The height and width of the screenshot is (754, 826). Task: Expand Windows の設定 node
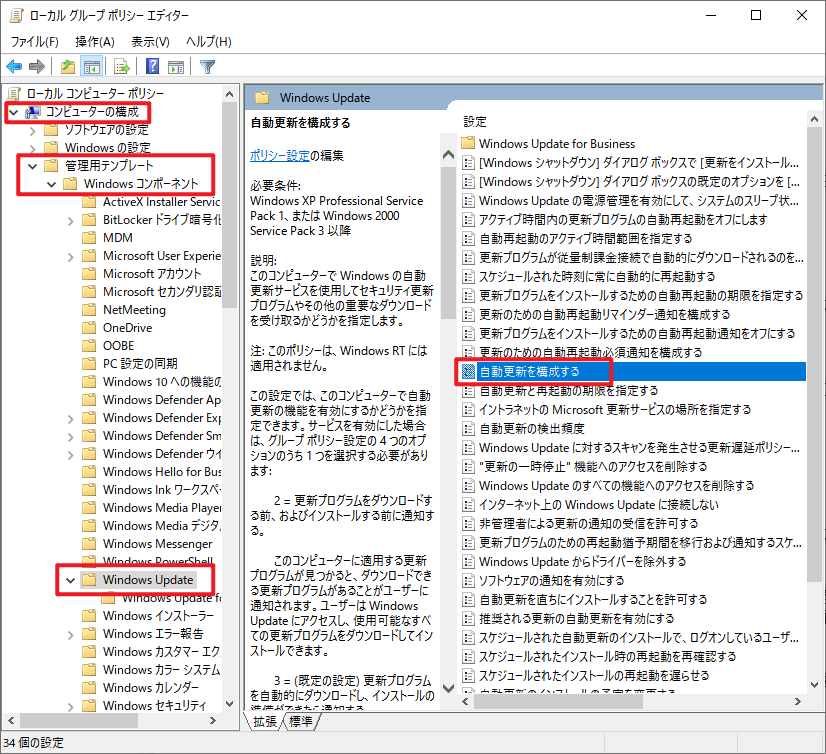[33, 148]
